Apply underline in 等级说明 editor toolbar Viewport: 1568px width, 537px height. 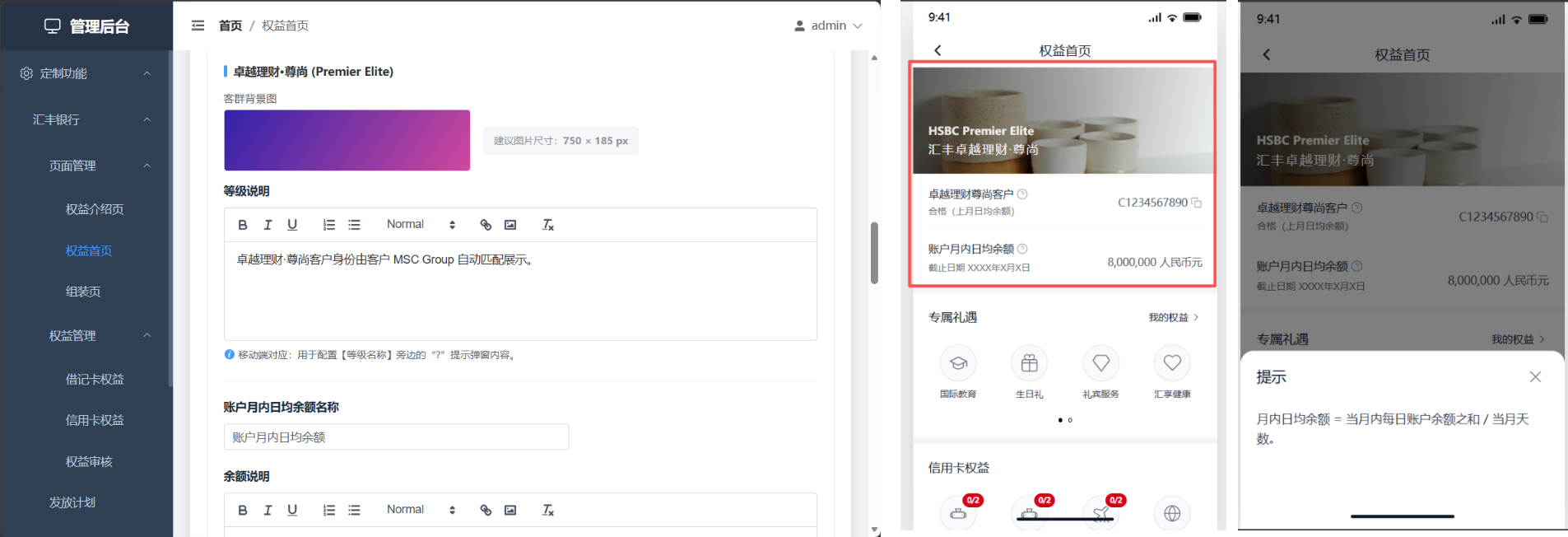pos(292,225)
